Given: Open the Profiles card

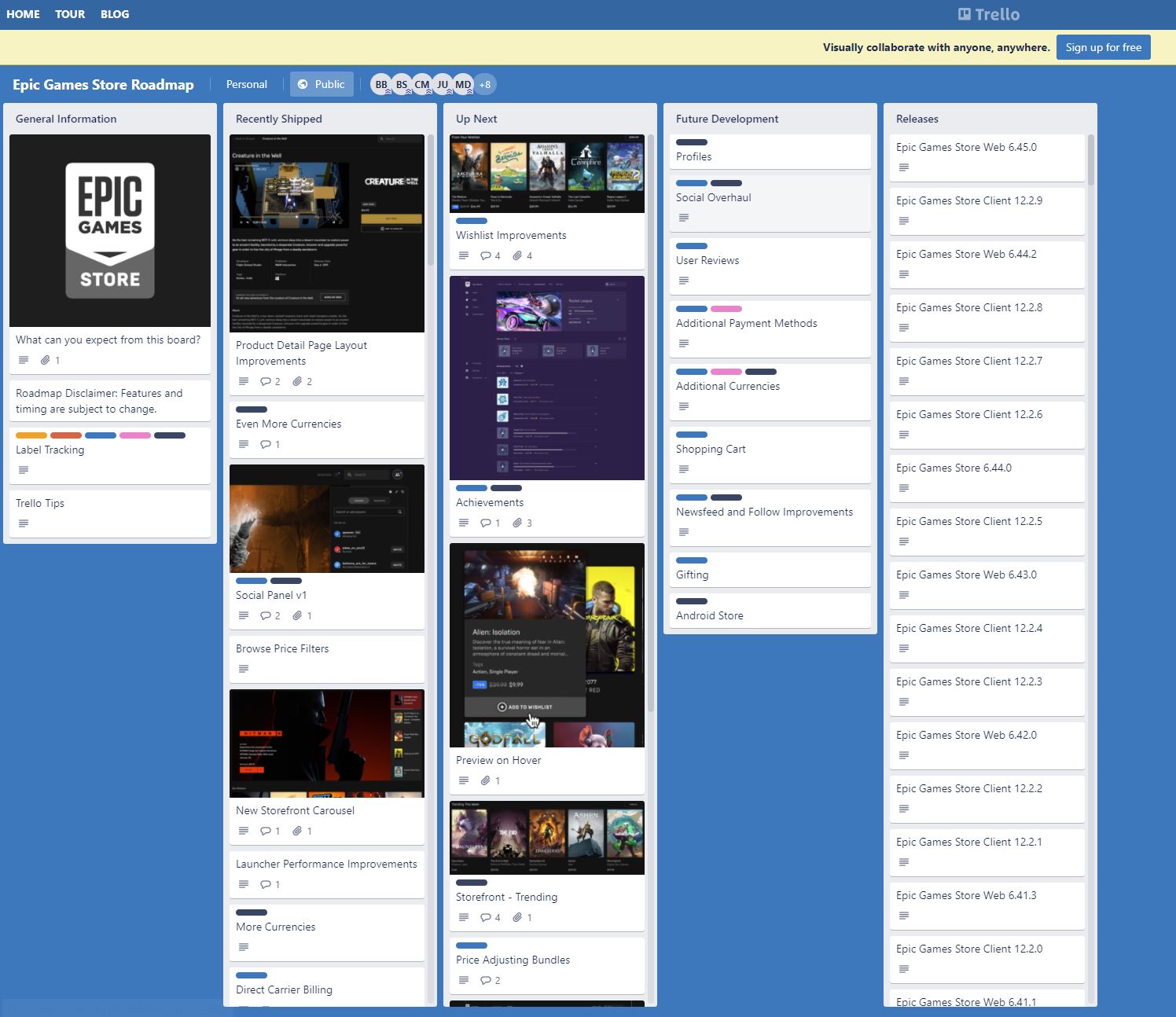Looking at the screenshot, I should (x=770, y=151).
